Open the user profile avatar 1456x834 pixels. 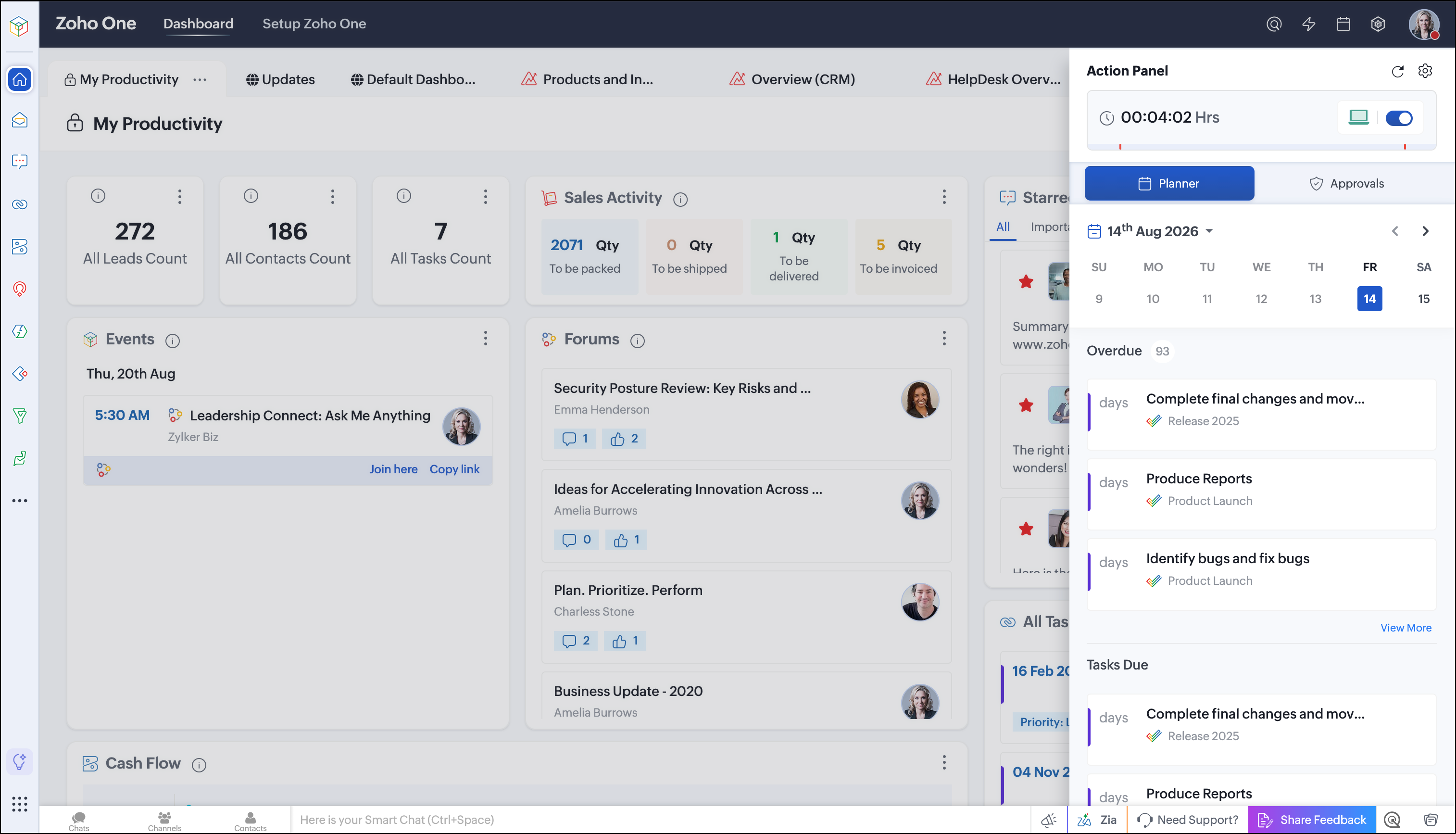pos(1424,24)
